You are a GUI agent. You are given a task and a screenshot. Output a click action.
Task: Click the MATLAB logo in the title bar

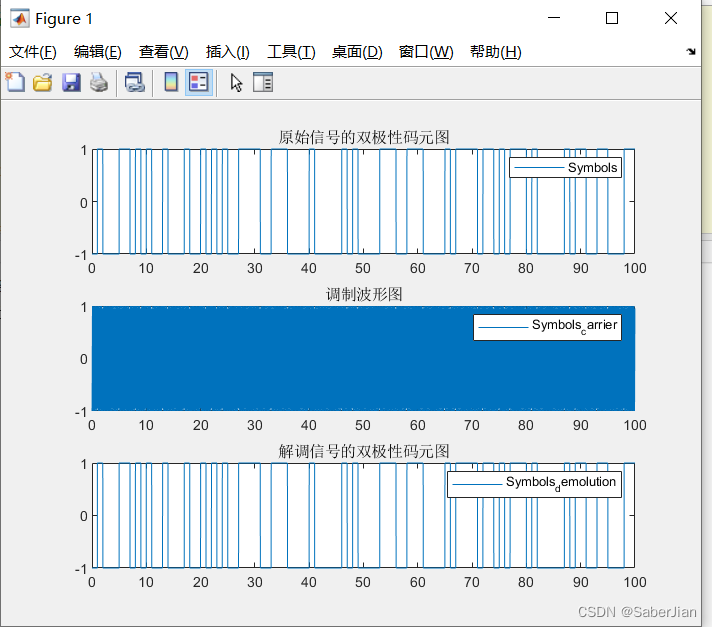click(20, 19)
